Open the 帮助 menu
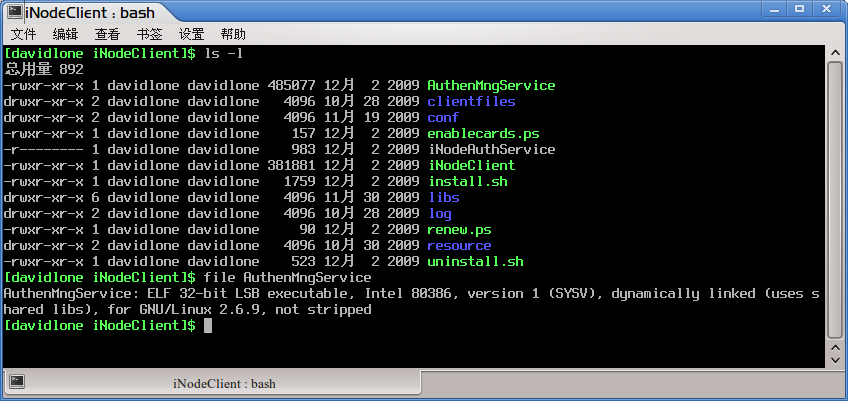This screenshot has height=401, width=848. click(233, 35)
